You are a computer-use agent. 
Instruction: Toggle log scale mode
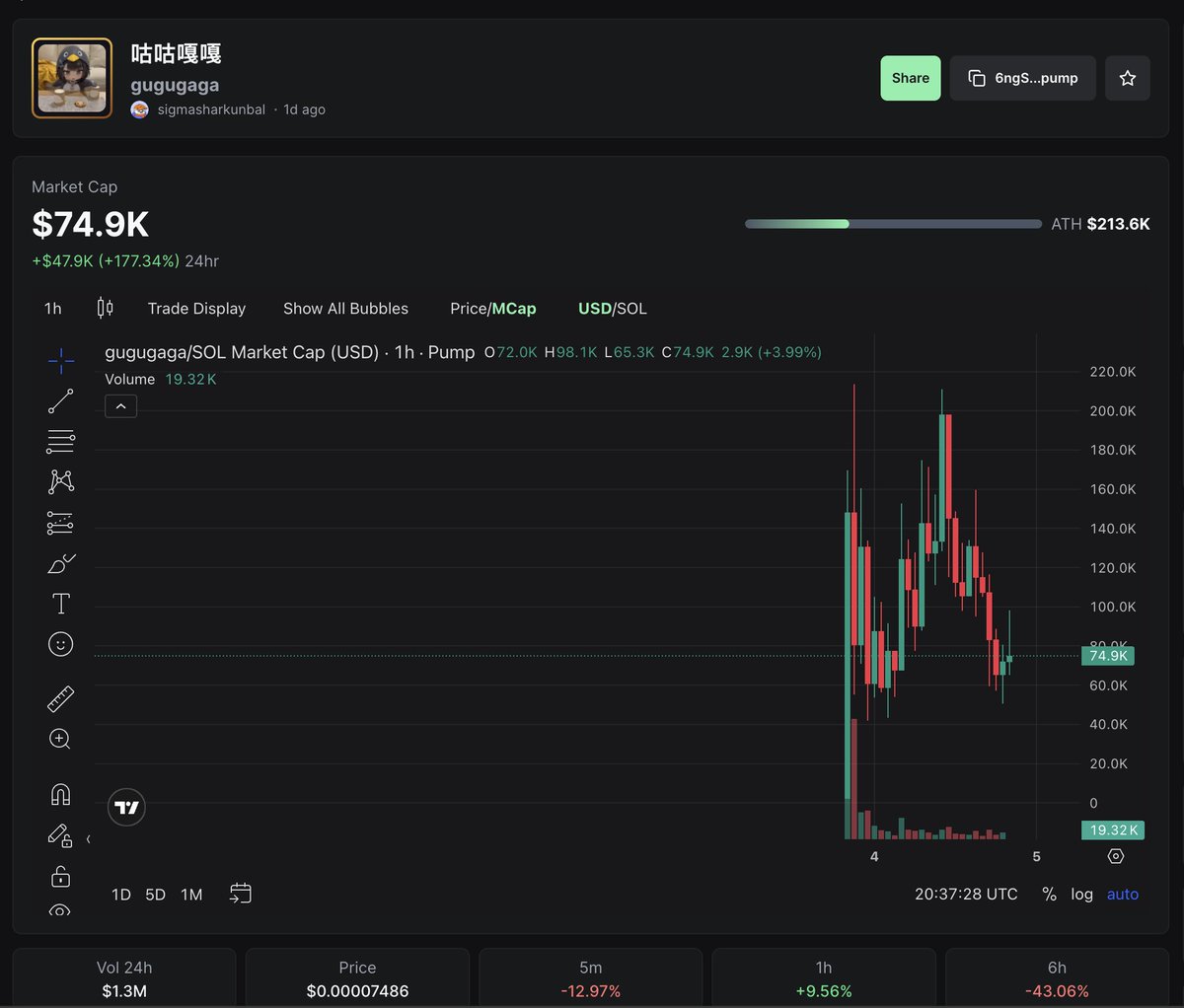pyautogui.click(x=1082, y=894)
